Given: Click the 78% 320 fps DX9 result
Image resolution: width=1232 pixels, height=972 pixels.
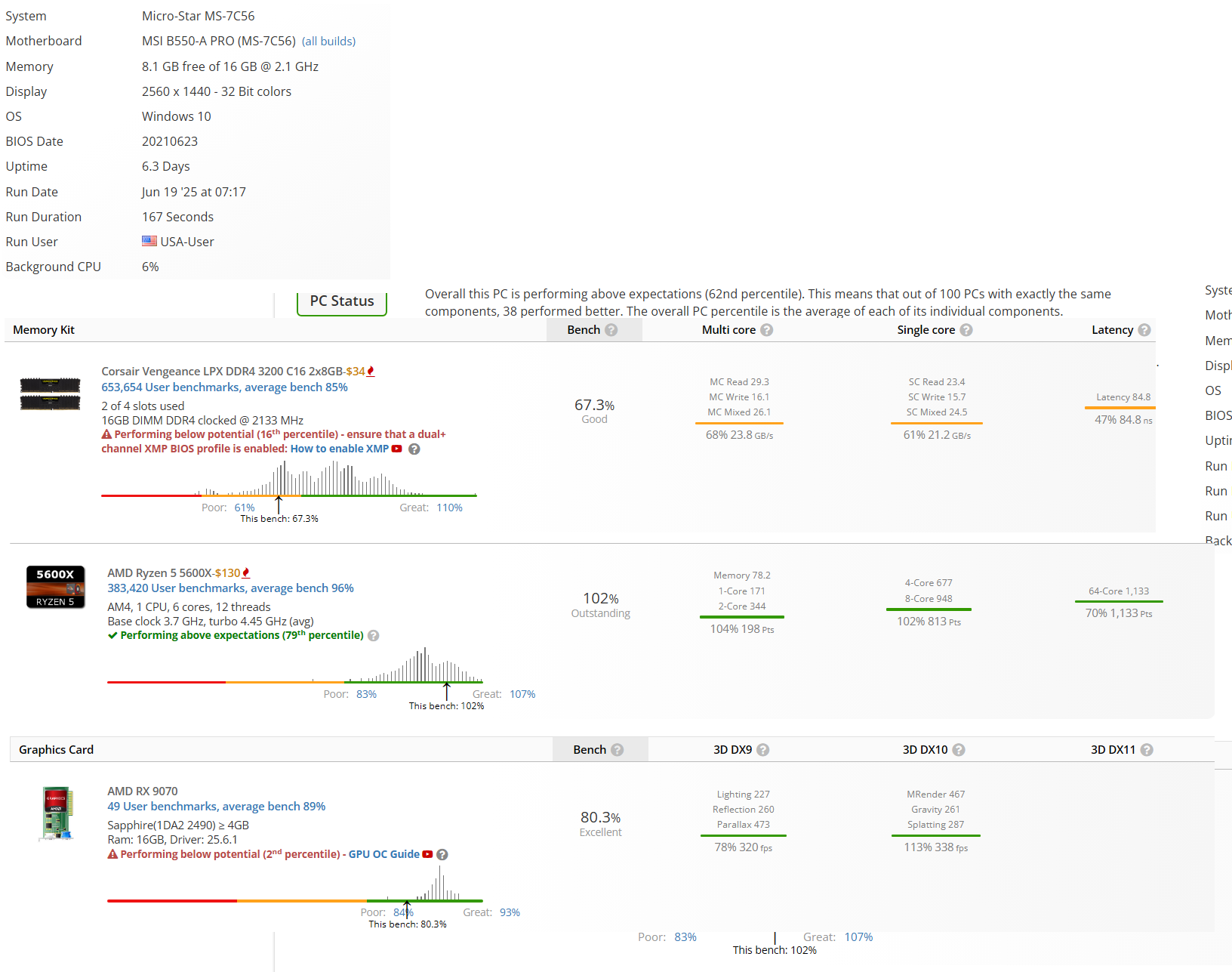Looking at the screenshot, I should click(744, 847).
